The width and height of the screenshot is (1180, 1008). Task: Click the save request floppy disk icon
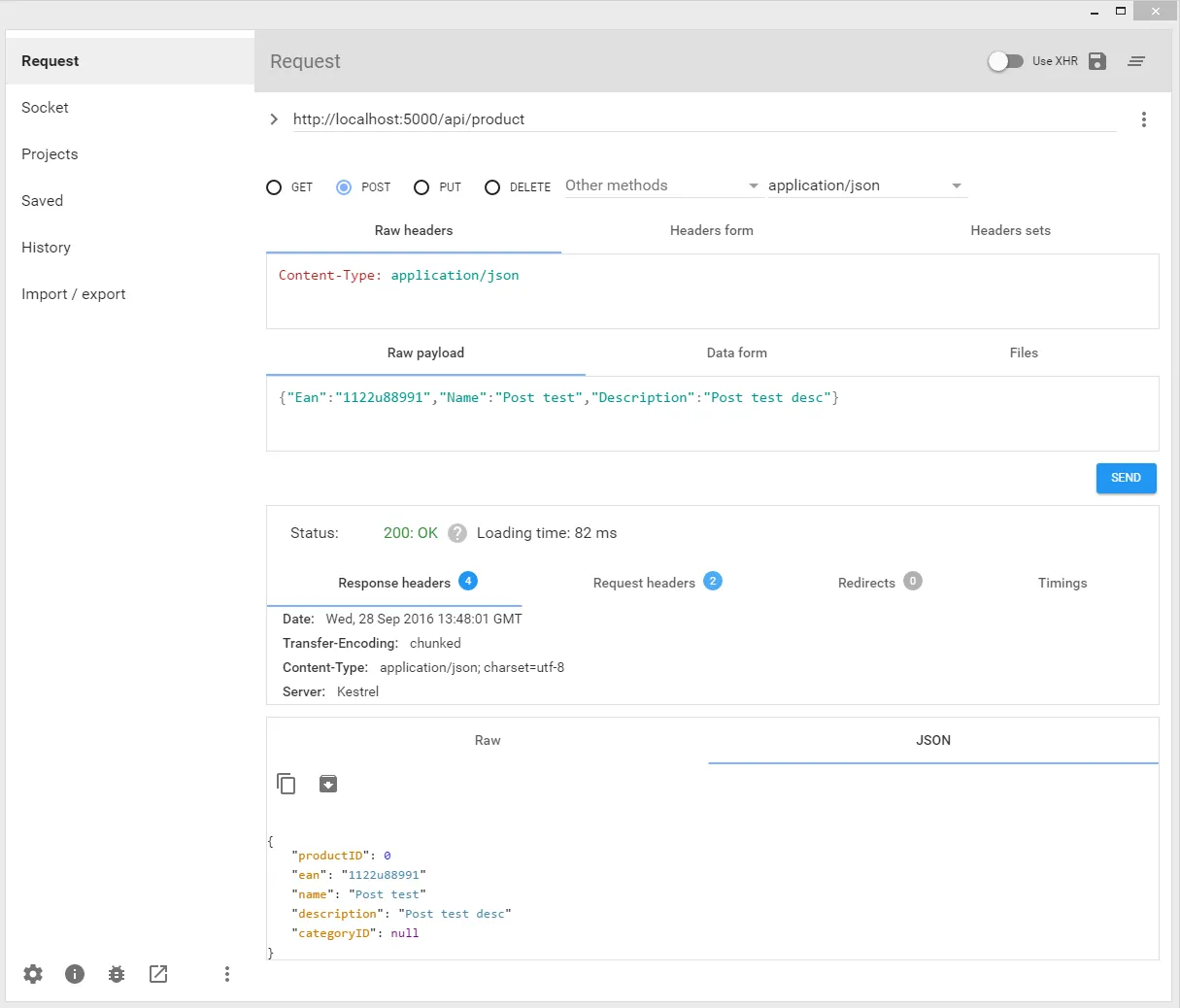1097,61
